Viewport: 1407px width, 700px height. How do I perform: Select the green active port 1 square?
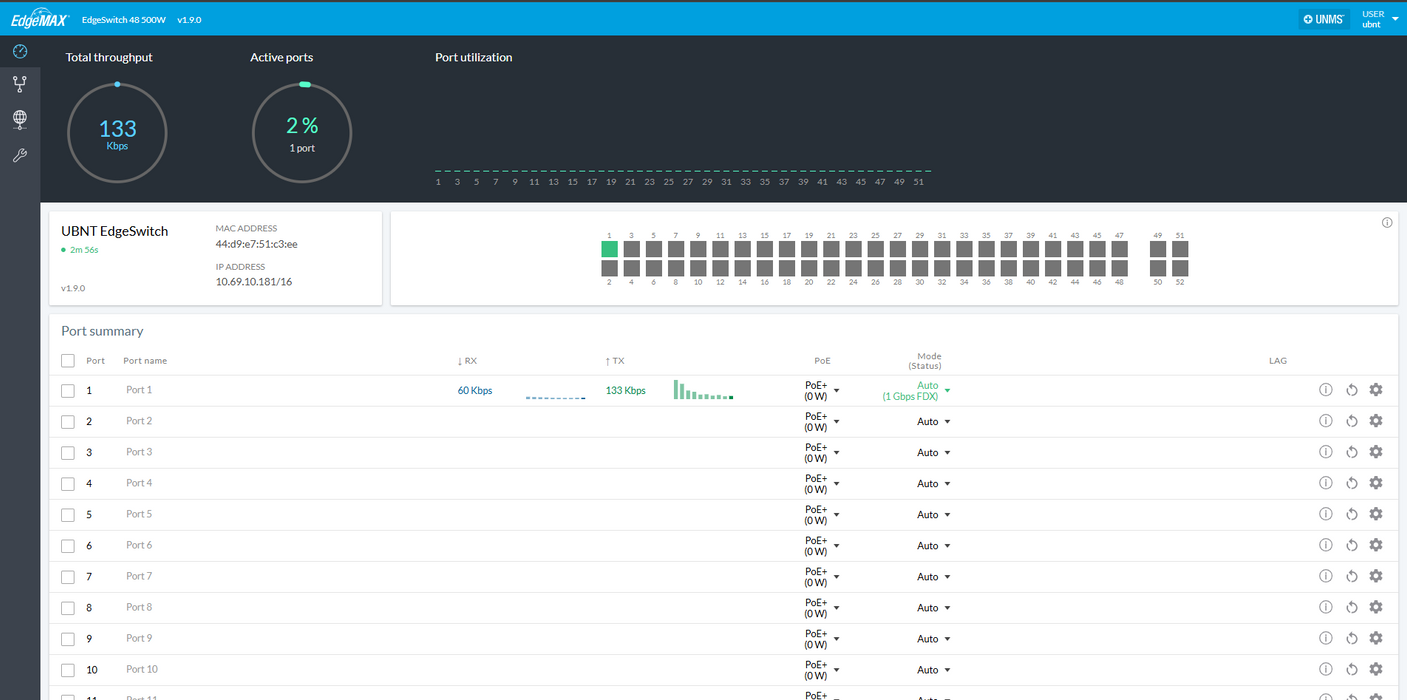(x=609, y=249)
